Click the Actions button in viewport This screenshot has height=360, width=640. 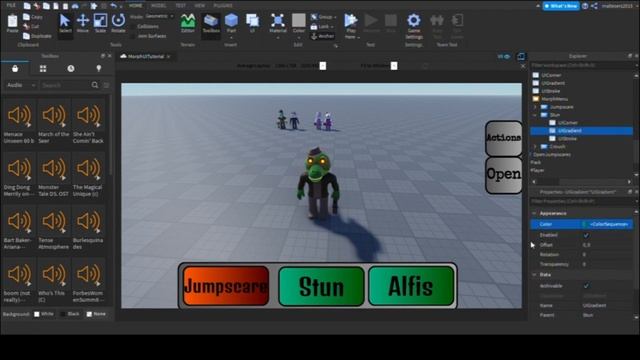click(x=504, y=138)
